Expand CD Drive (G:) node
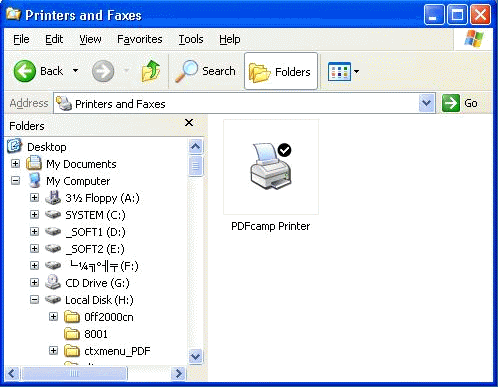Image resolution: width=498 pixels, height=387 pixels. [x=34, y=283]
